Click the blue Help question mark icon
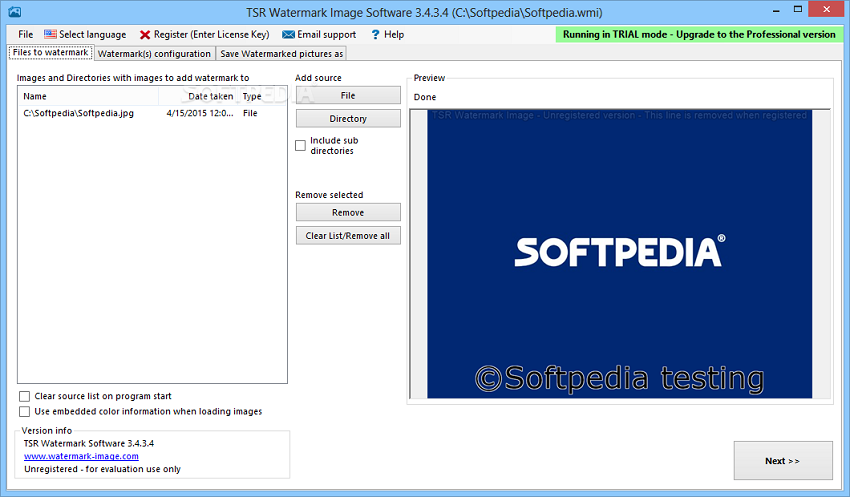The image size is (850, 497). tap(375, 34)
